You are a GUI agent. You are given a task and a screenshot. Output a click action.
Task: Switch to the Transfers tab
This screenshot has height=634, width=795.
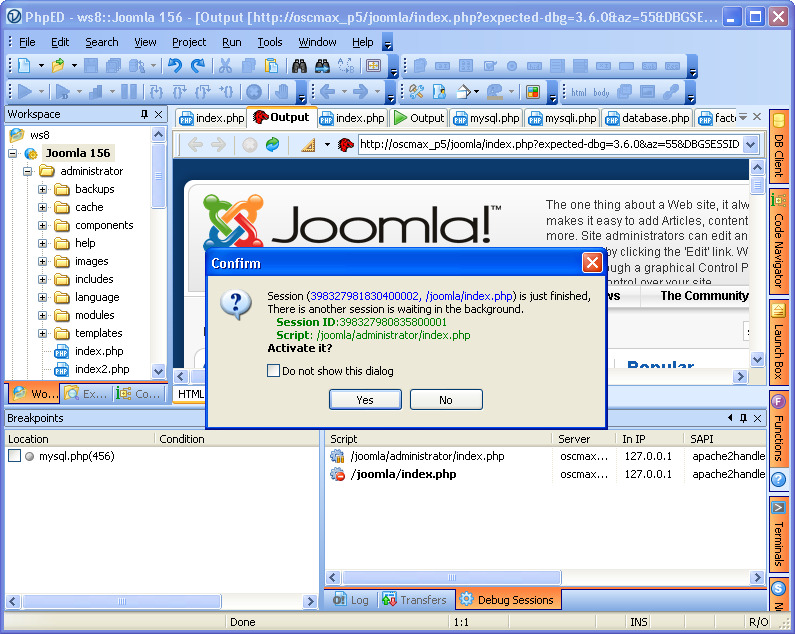(x=415, y=600)
